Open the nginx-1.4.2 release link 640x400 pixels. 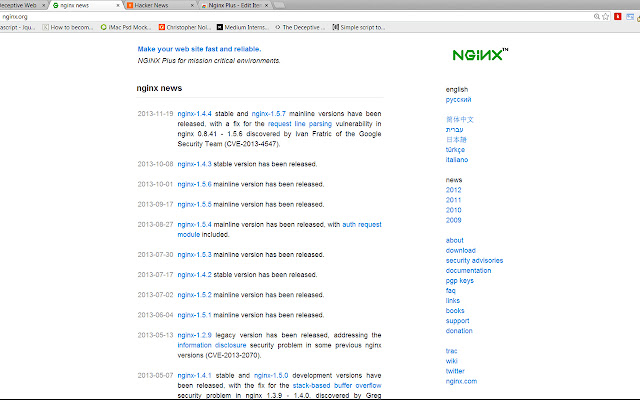coord(194,275)
